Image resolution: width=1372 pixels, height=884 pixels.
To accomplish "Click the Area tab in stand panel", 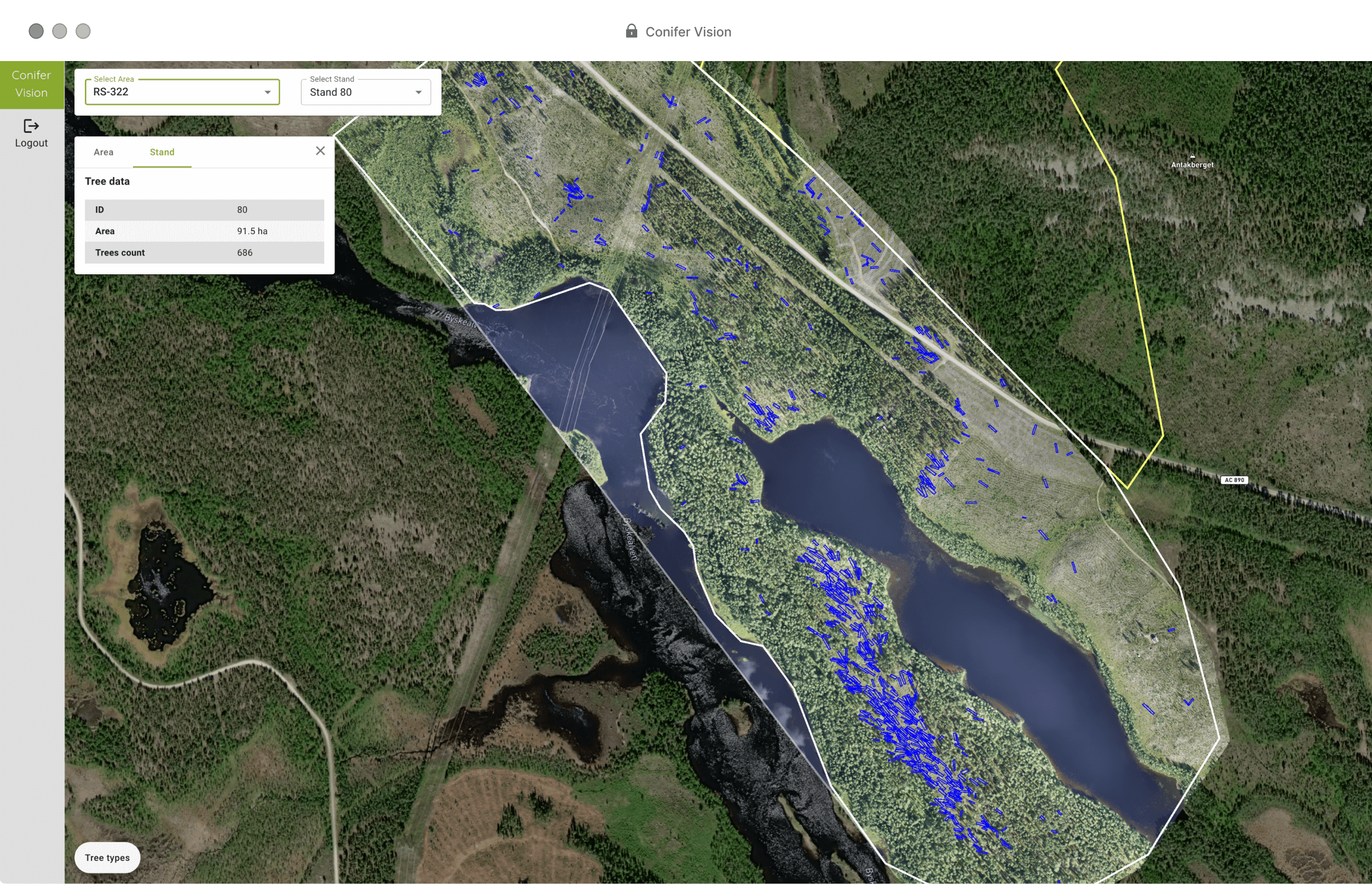I will click(103, 152).
